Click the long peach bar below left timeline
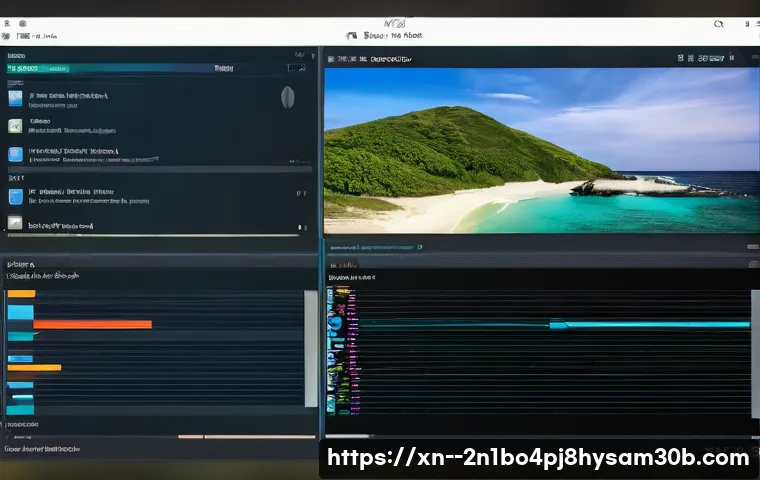Screen dimensions: 760x480 coord(260,437)
